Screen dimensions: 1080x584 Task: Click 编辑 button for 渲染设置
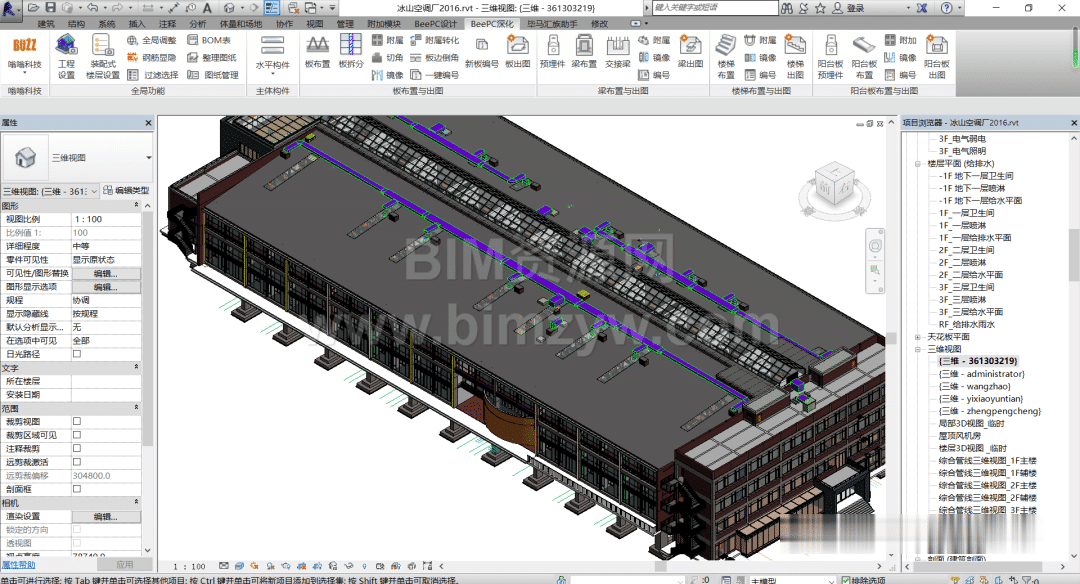click(x=106, y=517)
